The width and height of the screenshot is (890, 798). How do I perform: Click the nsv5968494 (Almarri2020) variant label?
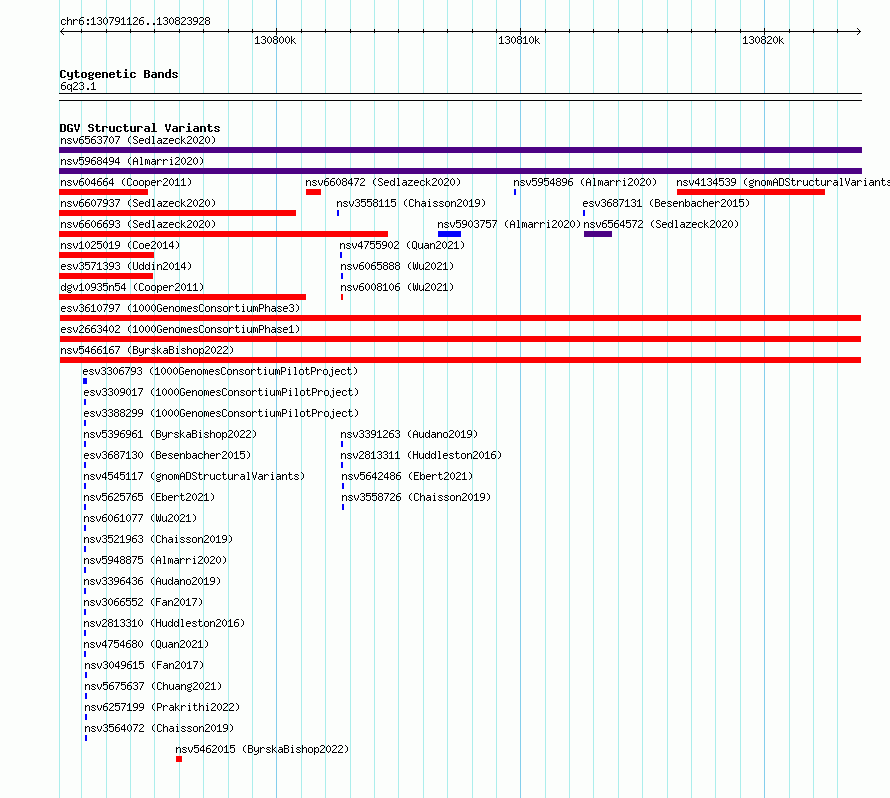[132, 161]
